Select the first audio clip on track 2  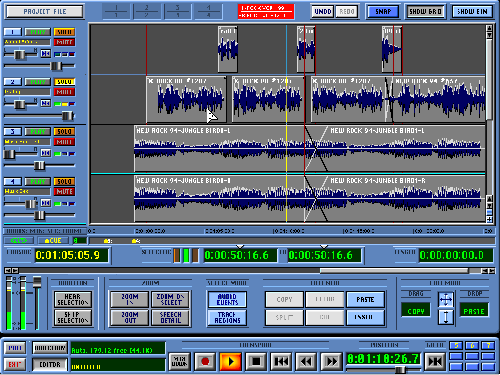click(x=186, y=100)
